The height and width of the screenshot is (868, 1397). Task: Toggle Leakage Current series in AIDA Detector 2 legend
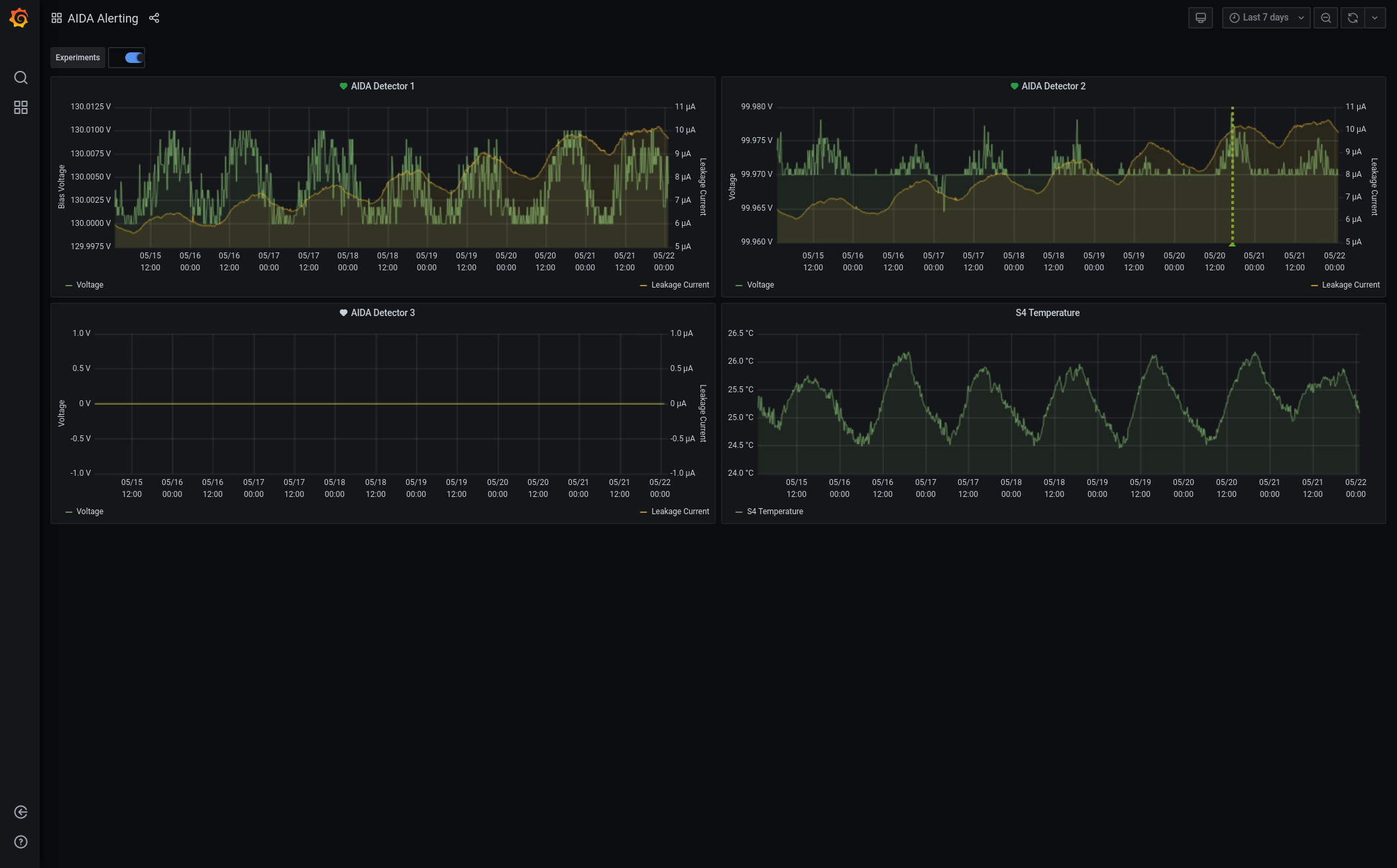(x=1350, y=285)
